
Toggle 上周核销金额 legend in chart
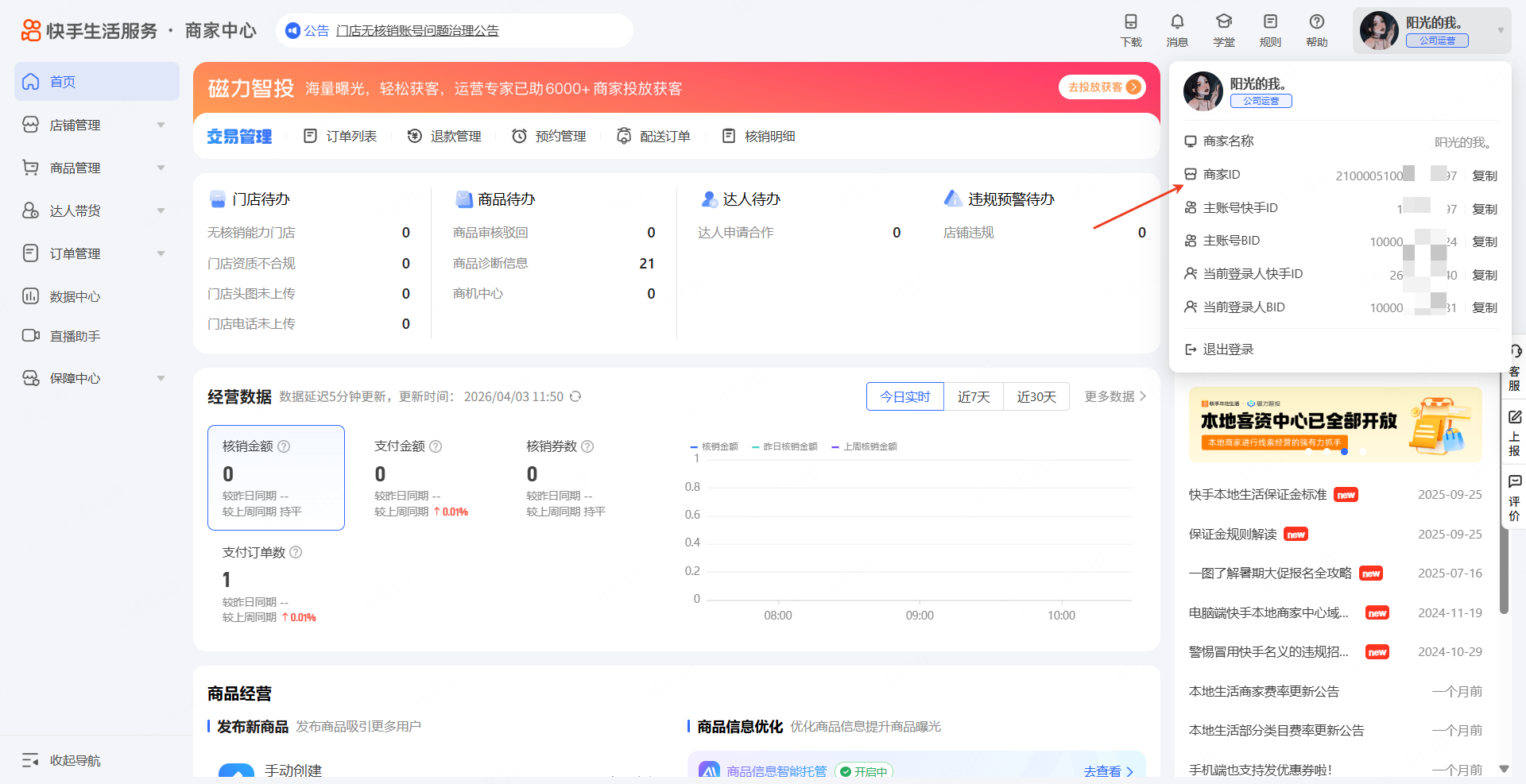(864, 446)
